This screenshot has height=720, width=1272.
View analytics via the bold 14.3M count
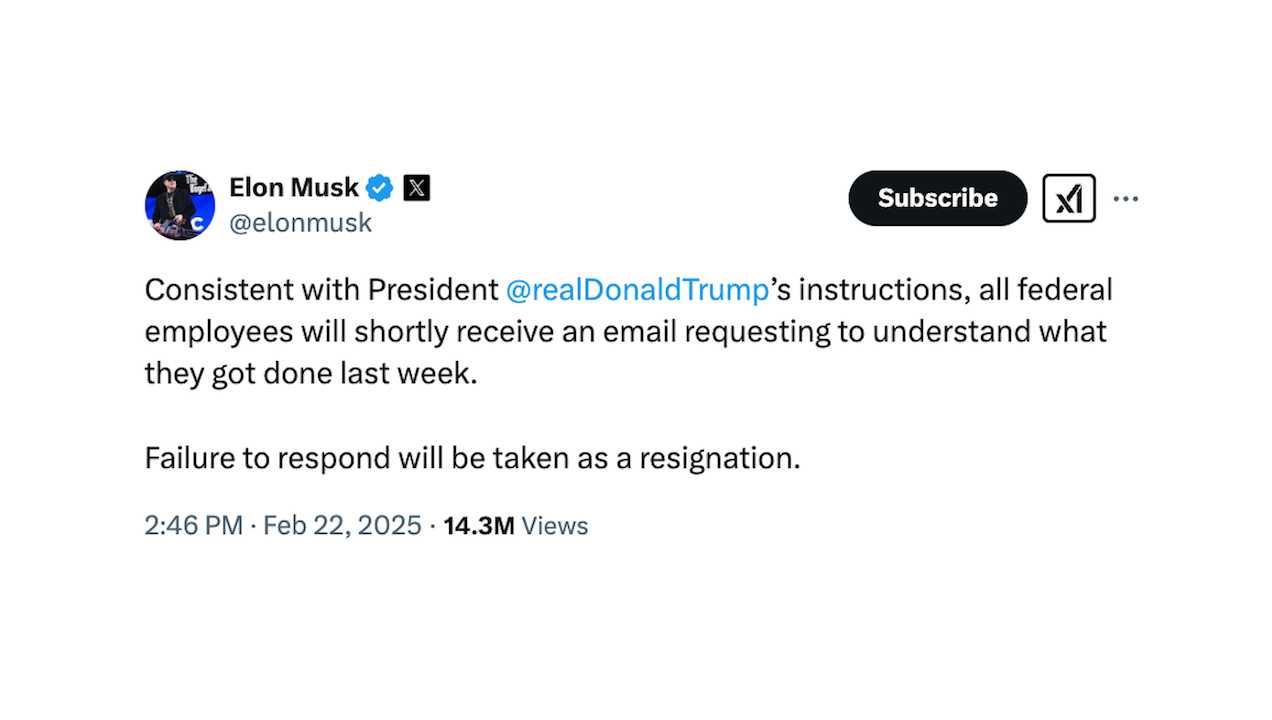click(479, 526)
